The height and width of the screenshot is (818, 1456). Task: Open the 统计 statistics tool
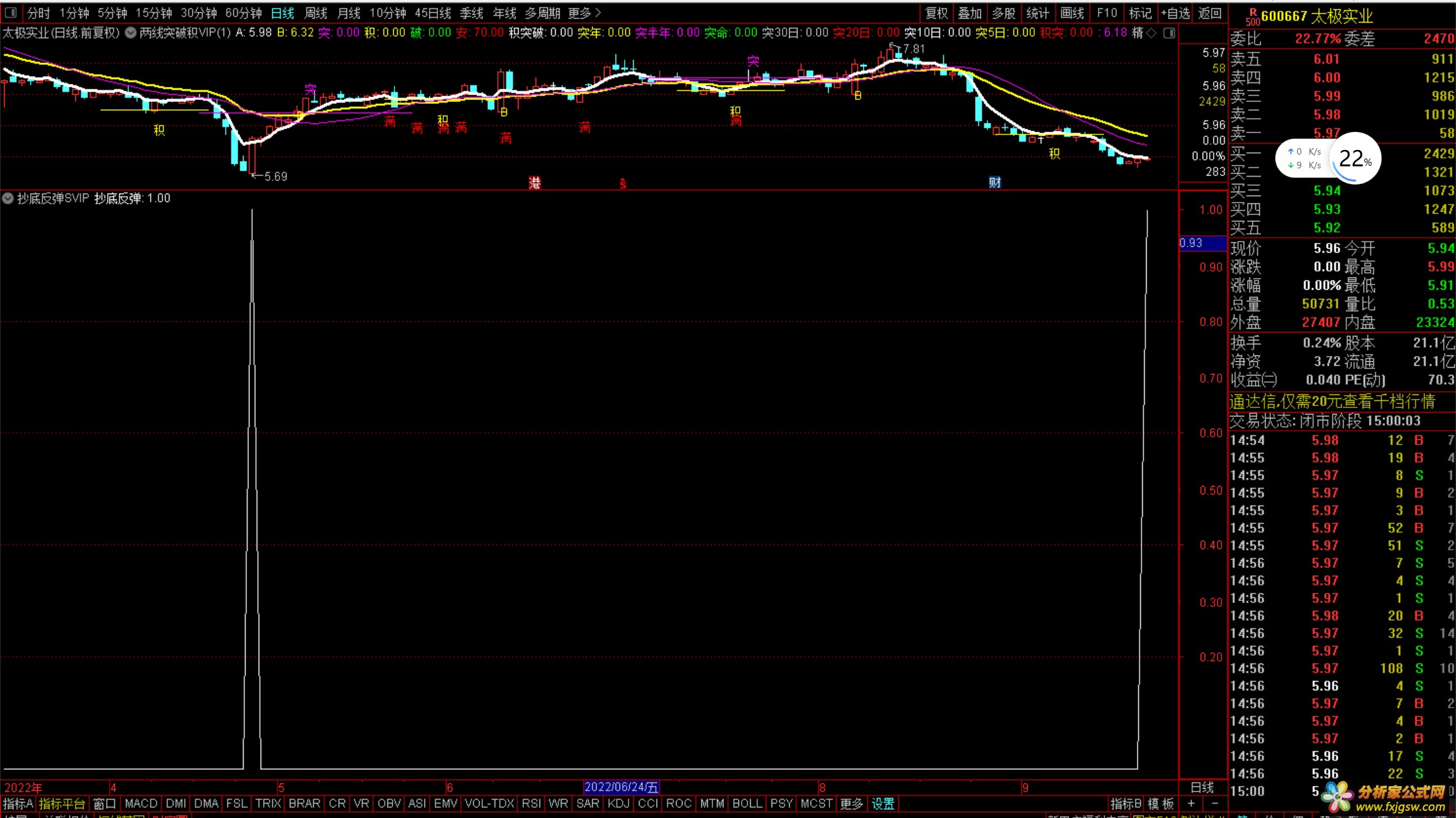[1037, 13]
